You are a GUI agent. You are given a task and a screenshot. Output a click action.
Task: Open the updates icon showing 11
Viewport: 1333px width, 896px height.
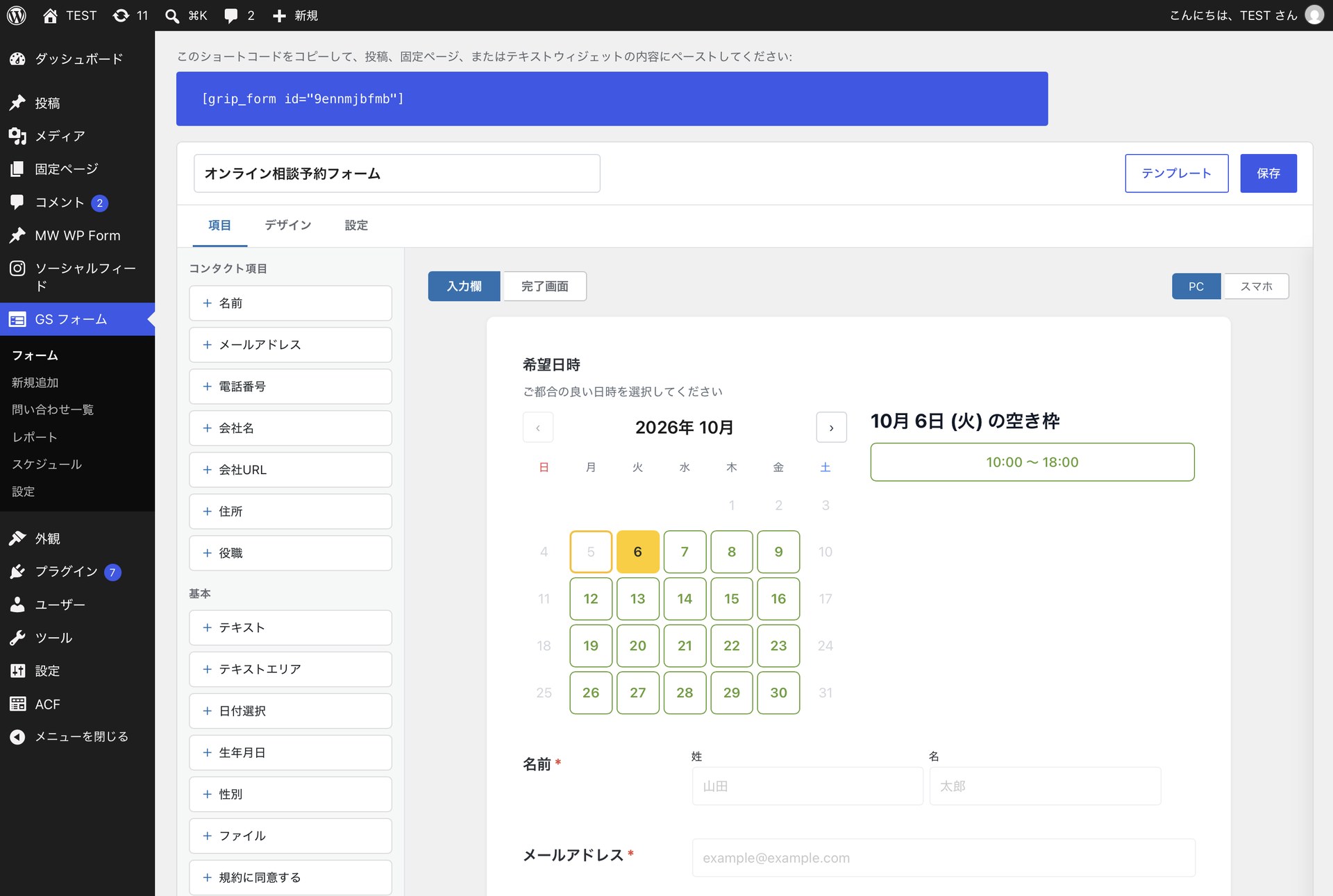(121, 15)
